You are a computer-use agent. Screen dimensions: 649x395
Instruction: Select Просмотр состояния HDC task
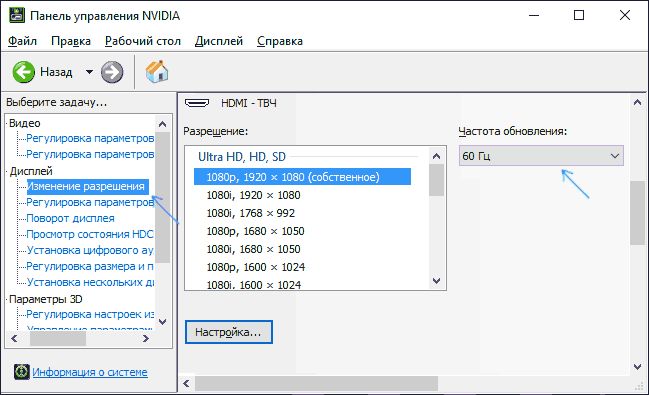coord(90,234)
